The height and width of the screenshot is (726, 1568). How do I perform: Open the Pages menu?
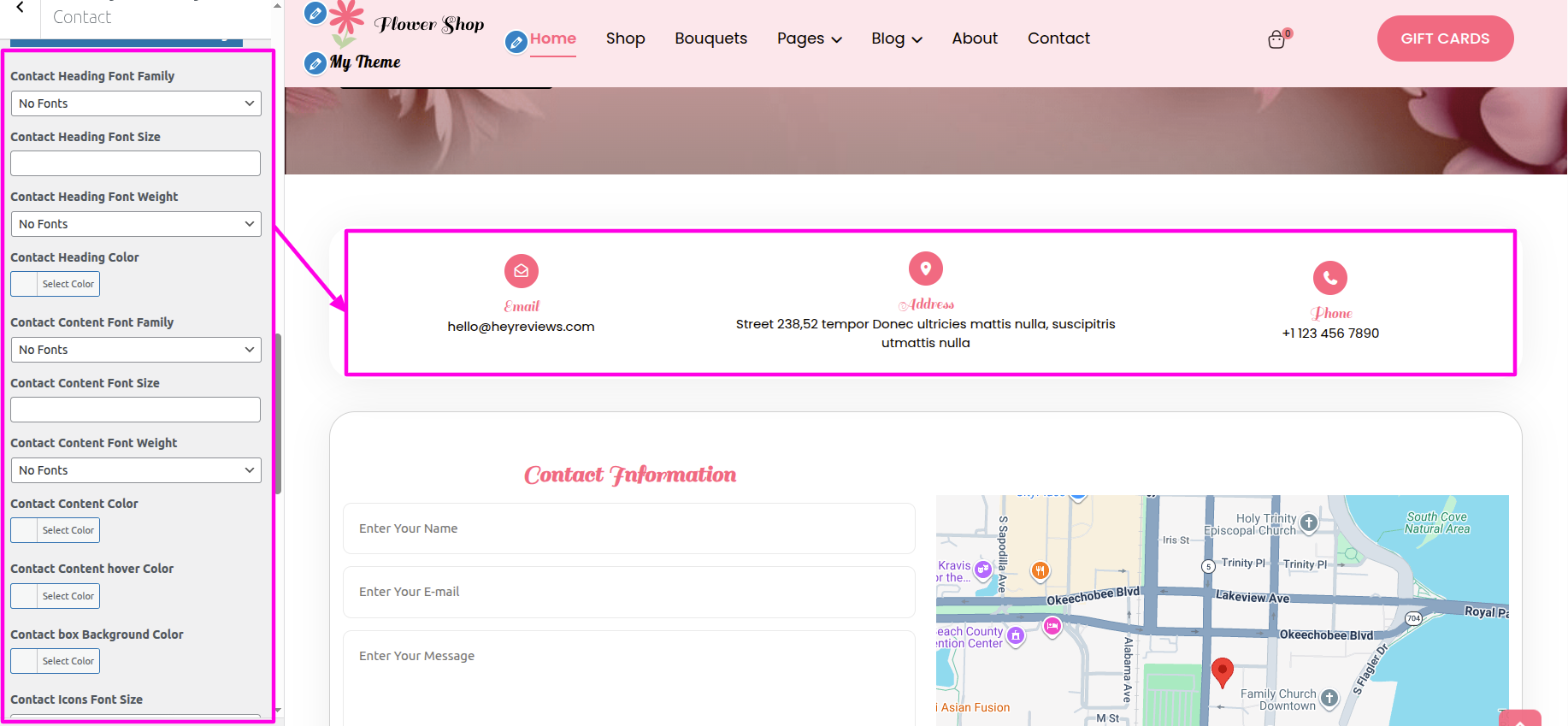tap(809, 38)
